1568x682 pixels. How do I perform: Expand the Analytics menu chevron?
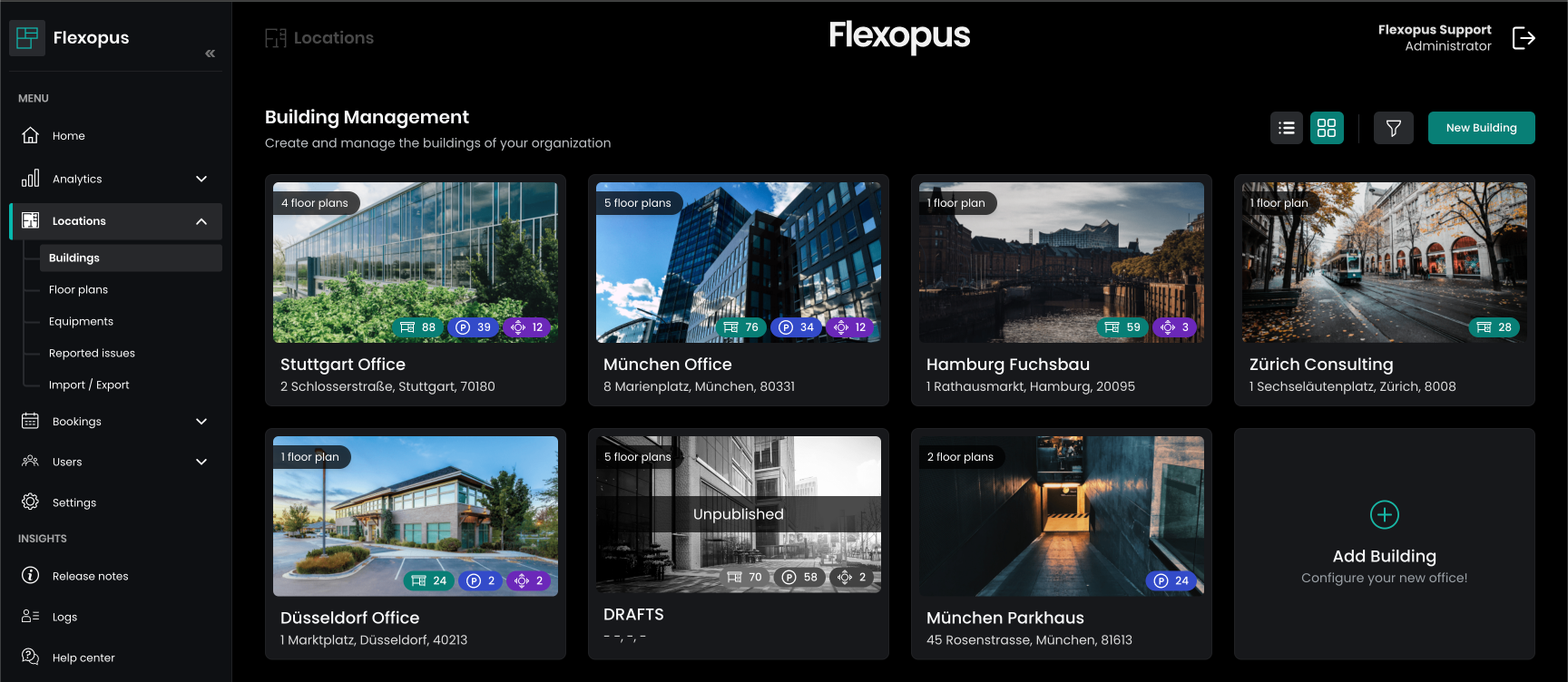tap(201, 179)
